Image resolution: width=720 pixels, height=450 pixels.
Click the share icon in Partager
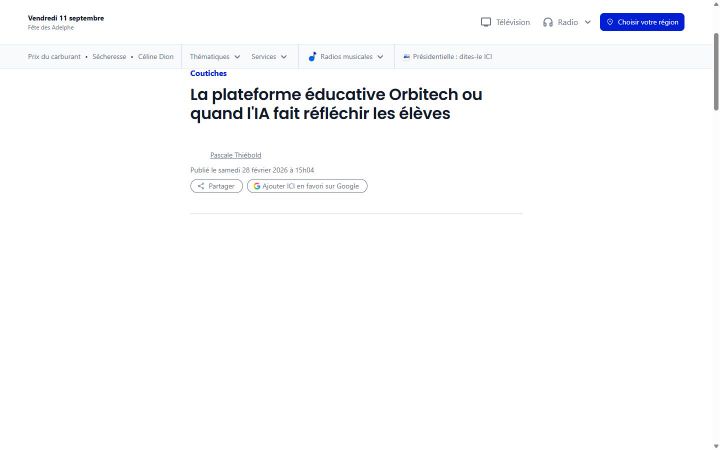tap(201, 186)
